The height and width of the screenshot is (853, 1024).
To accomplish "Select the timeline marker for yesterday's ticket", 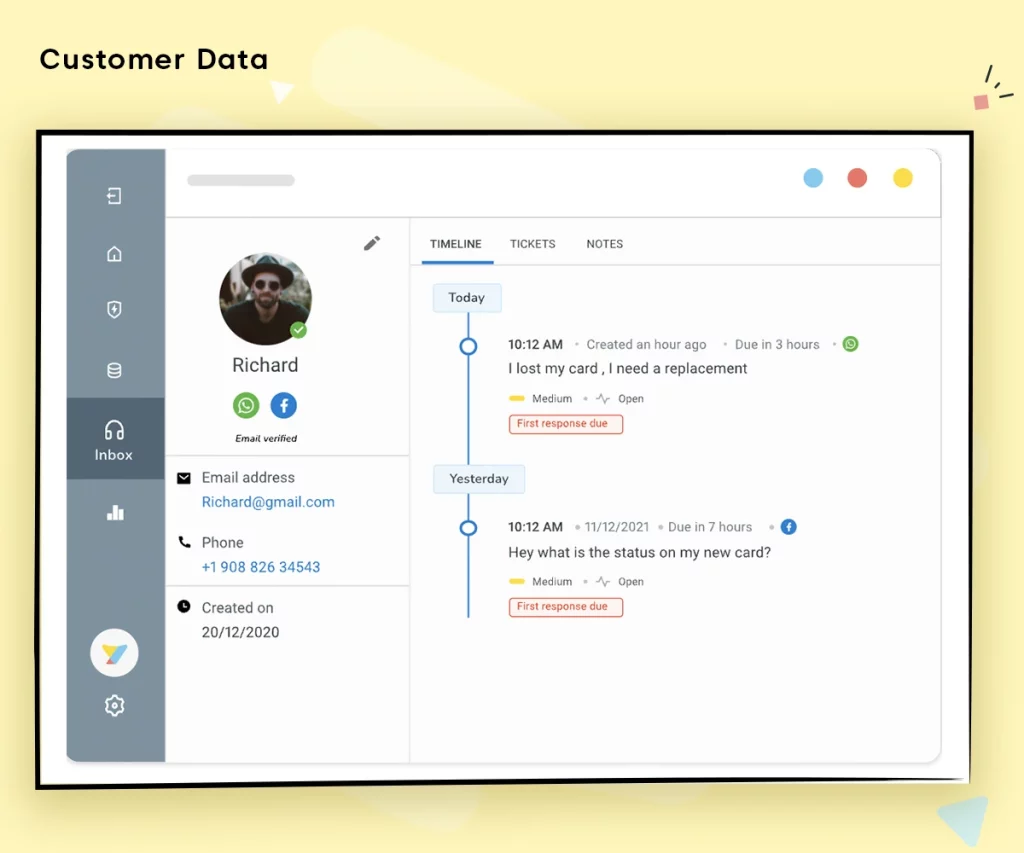I will (468, 528).
